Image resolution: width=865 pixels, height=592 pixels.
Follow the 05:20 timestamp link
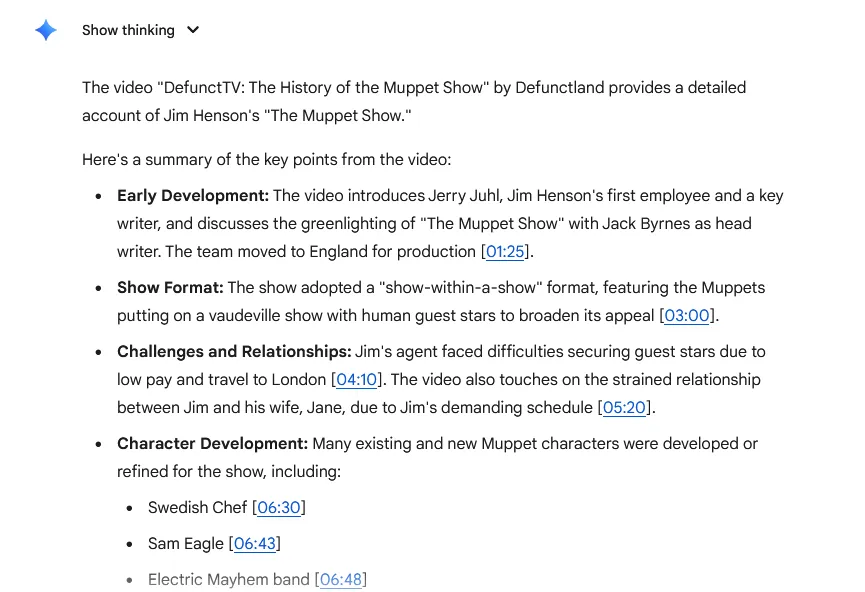(624, 408)
